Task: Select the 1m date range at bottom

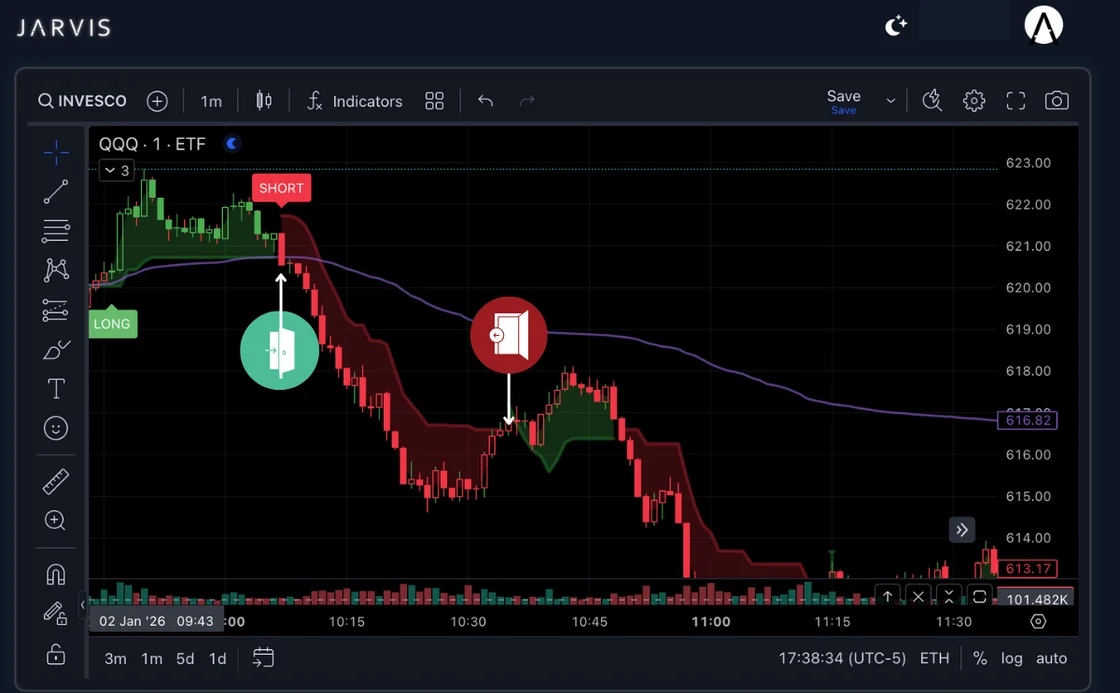Action: pyautogui.click(x=151, y=659)
